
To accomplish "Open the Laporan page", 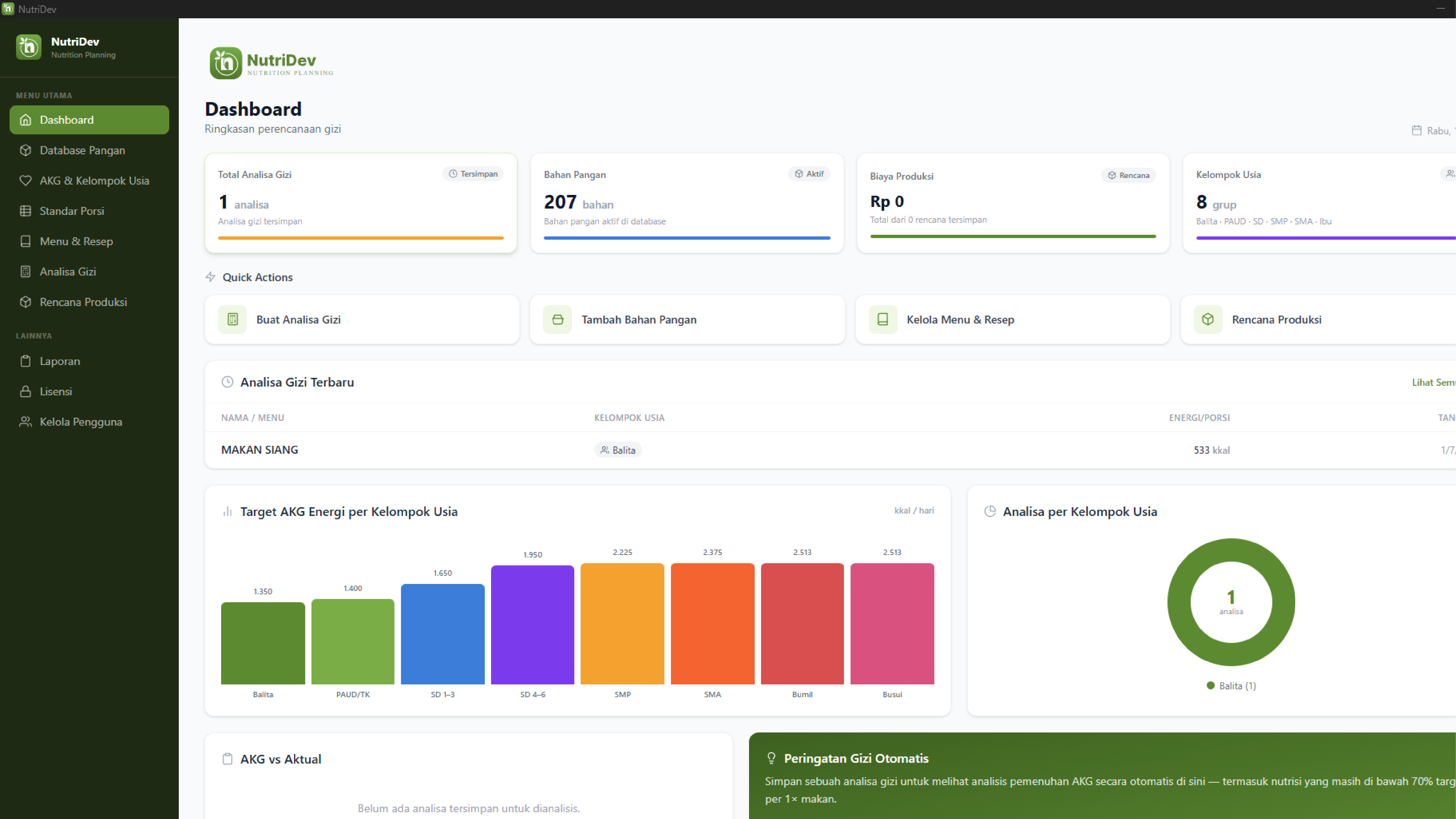I will (89, 361).
